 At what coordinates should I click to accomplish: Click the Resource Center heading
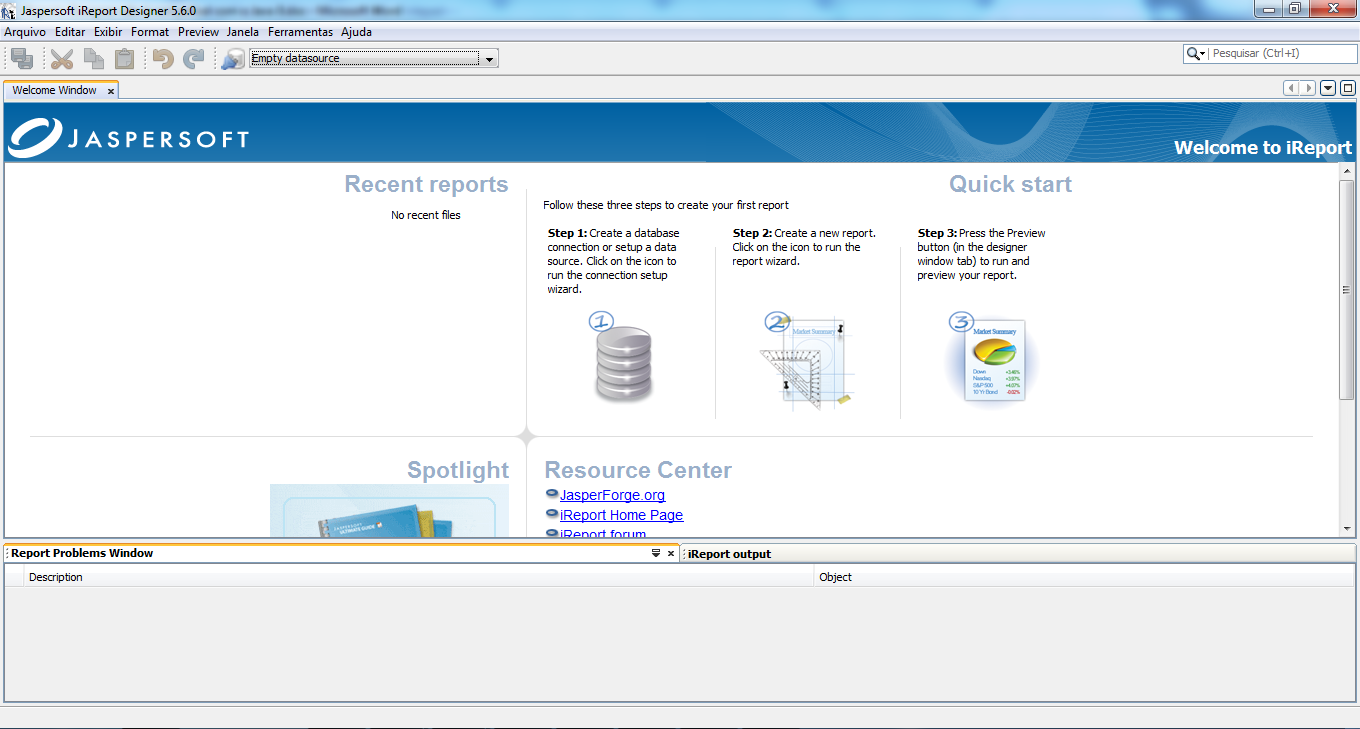point(638,470)
